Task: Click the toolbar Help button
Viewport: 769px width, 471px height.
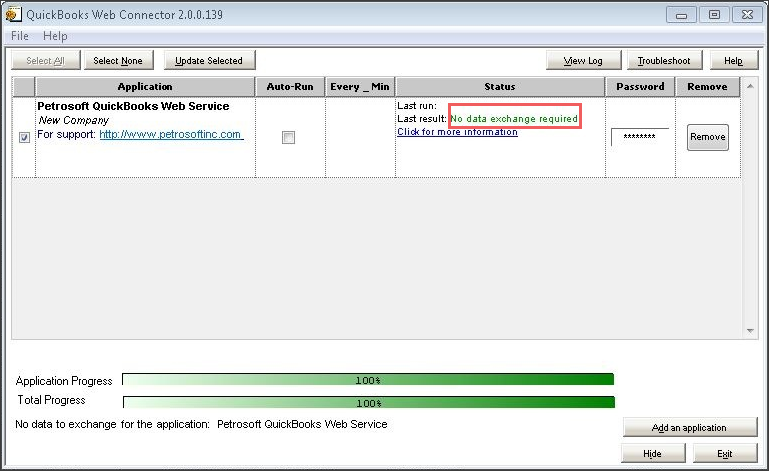Action: tap(733, 60)
